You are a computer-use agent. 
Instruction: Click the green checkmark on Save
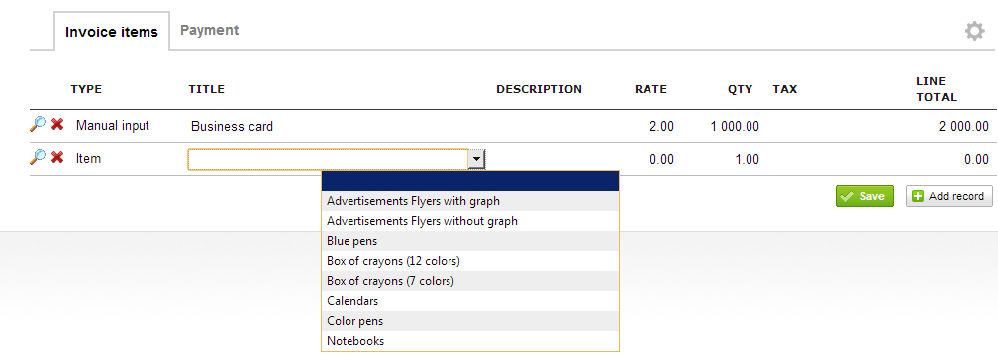pos(847,196)
